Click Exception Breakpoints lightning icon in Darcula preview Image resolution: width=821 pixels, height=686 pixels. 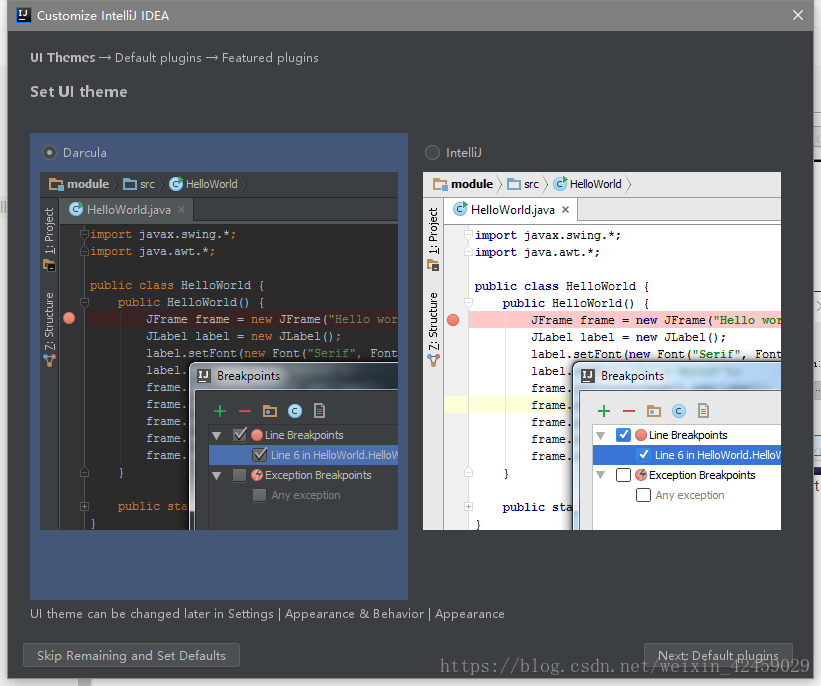pyautogui.click(x=257, y=475)
